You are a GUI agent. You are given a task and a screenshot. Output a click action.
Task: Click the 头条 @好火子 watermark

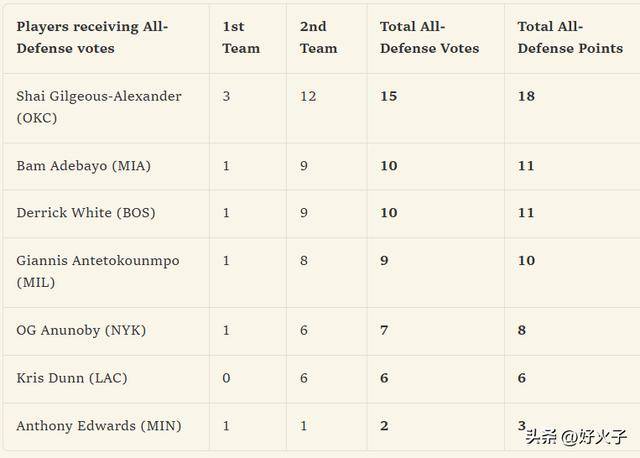[x=576, y=437]
